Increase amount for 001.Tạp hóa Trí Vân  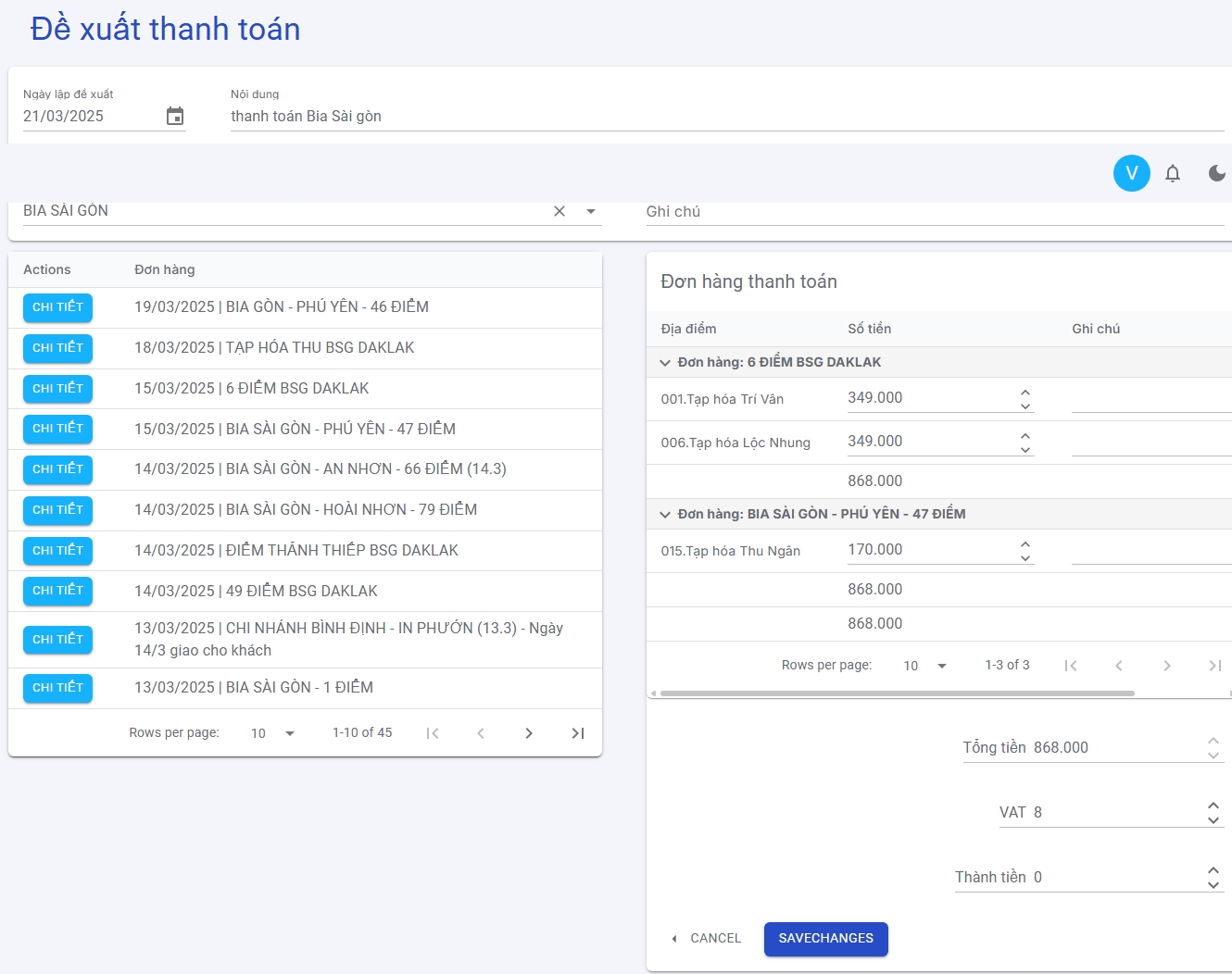click(x=1025, y=393)
